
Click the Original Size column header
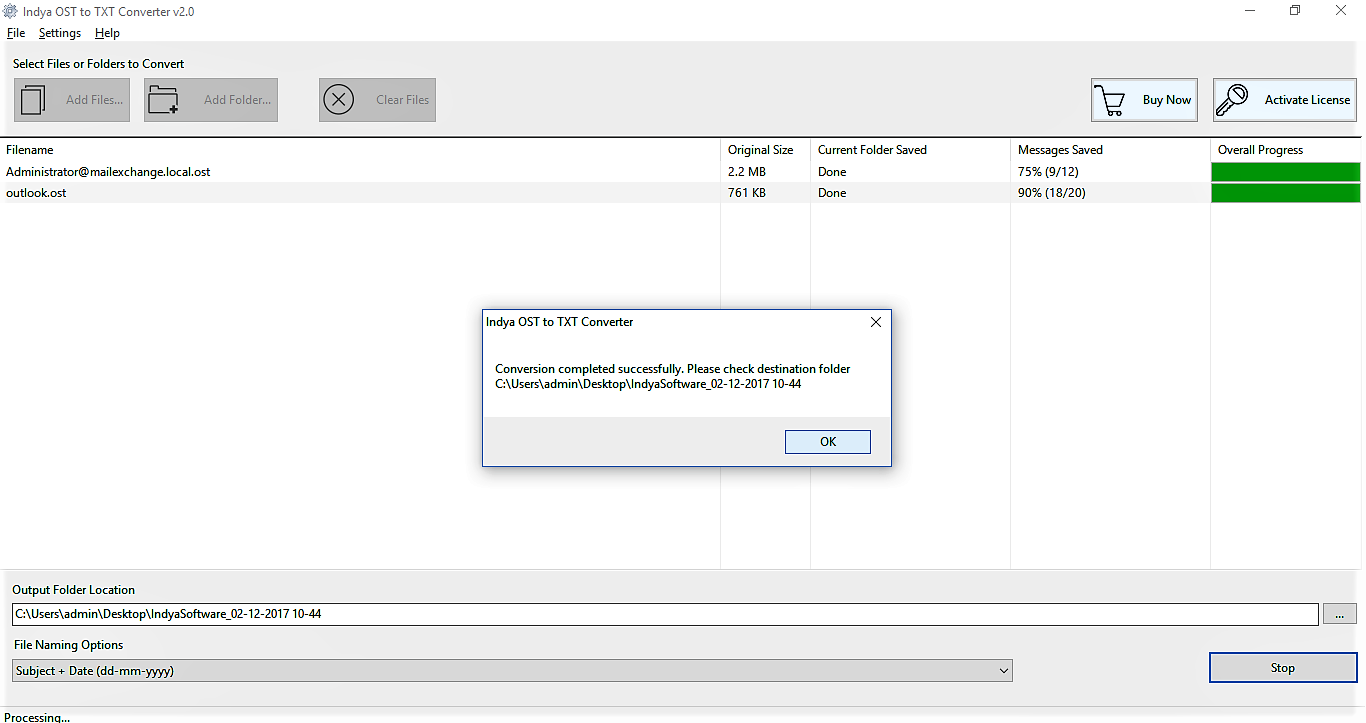pyautogui.click(x=761, y=150)
